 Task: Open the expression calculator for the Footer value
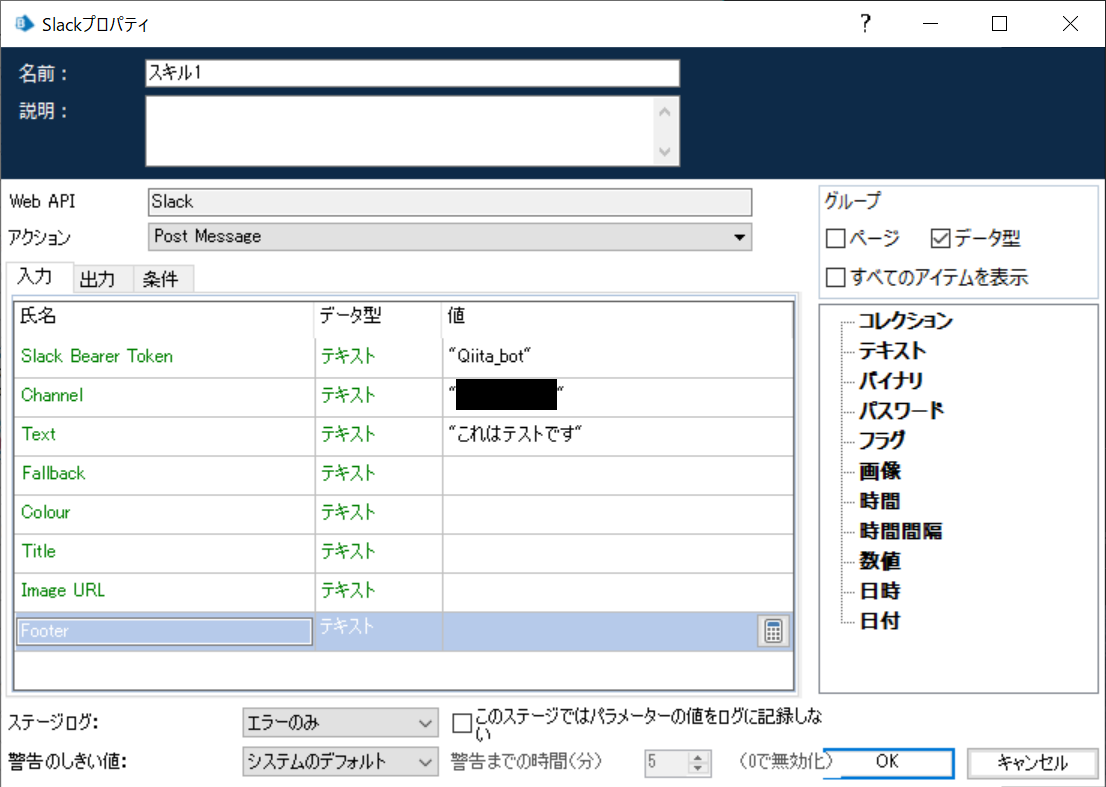pyautogui.click(x=772, y=631)
